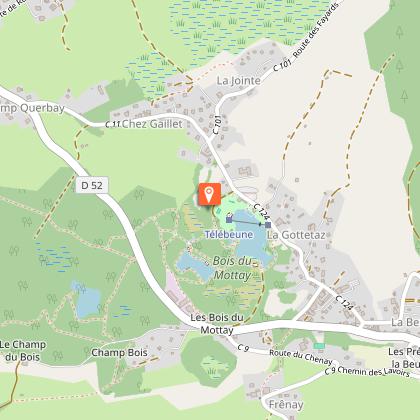This screenshot has width=420, height=420.
Task: Select the La Gottetaz place label
Action: 296,235
